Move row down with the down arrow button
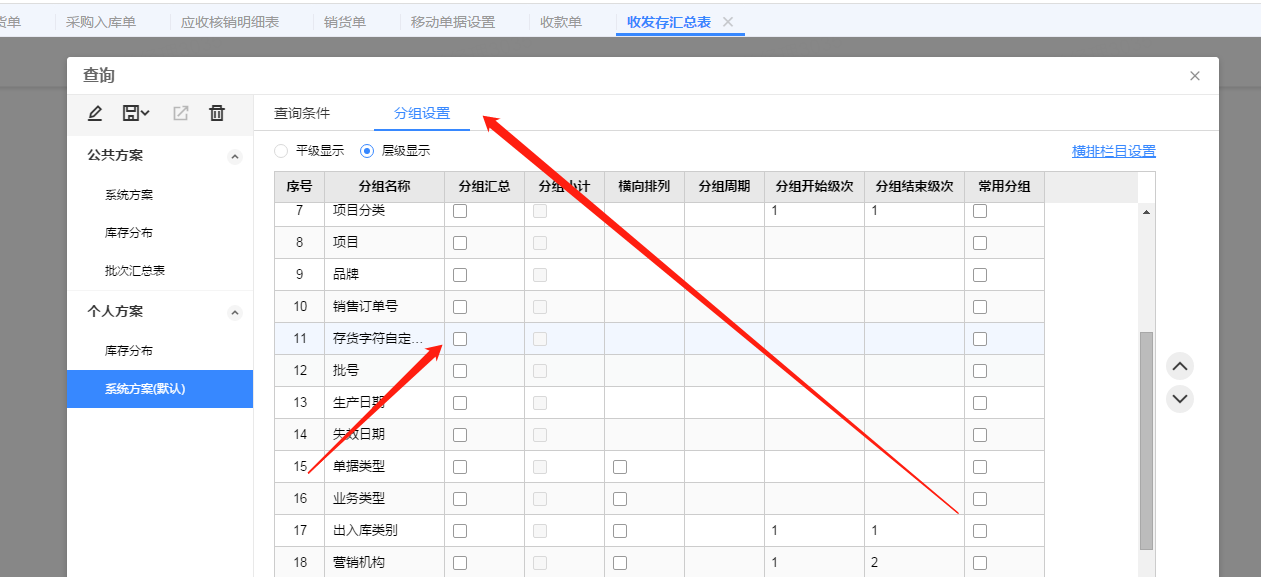The height and width of the screenshot is (577, 1261). coord(1180,399)
